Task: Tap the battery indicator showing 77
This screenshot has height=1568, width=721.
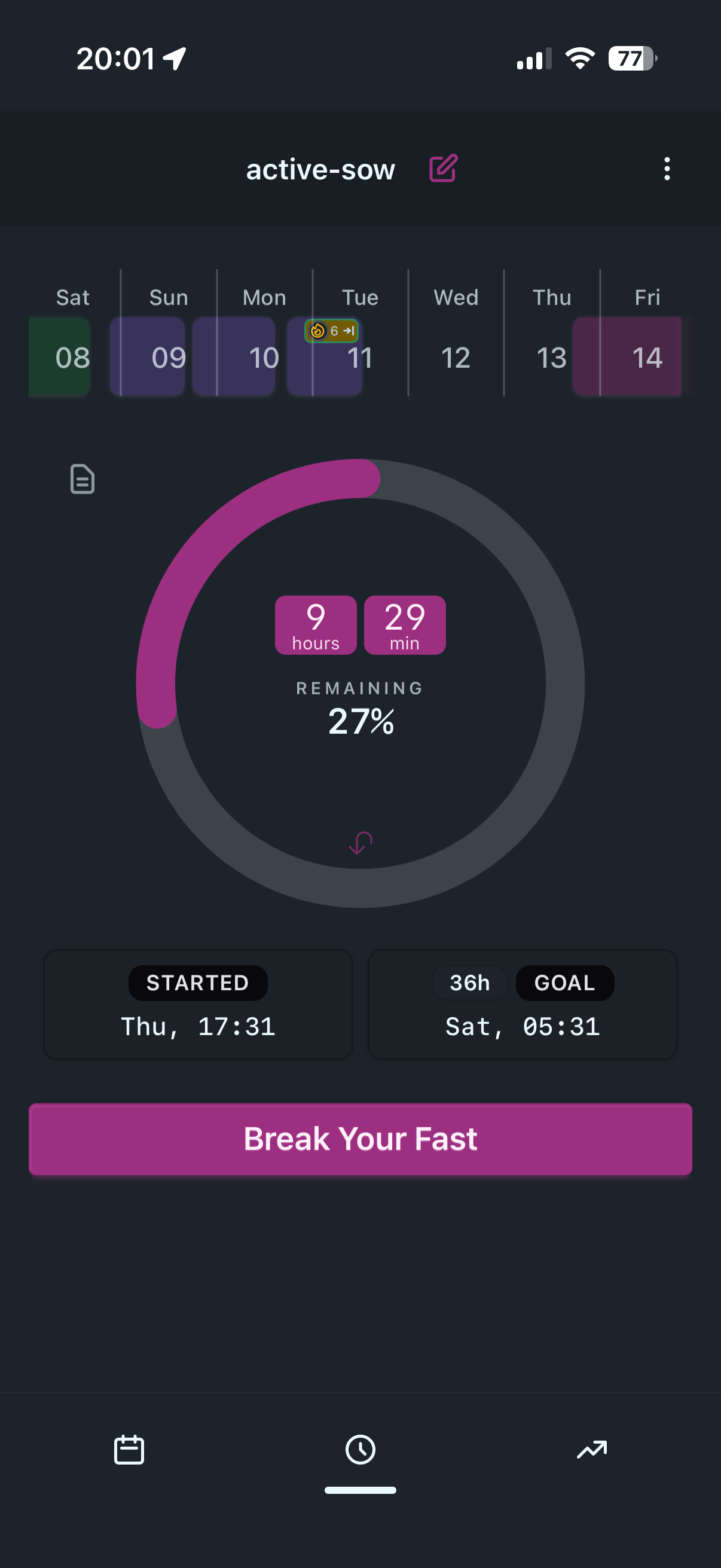Action: pos(632,59)
